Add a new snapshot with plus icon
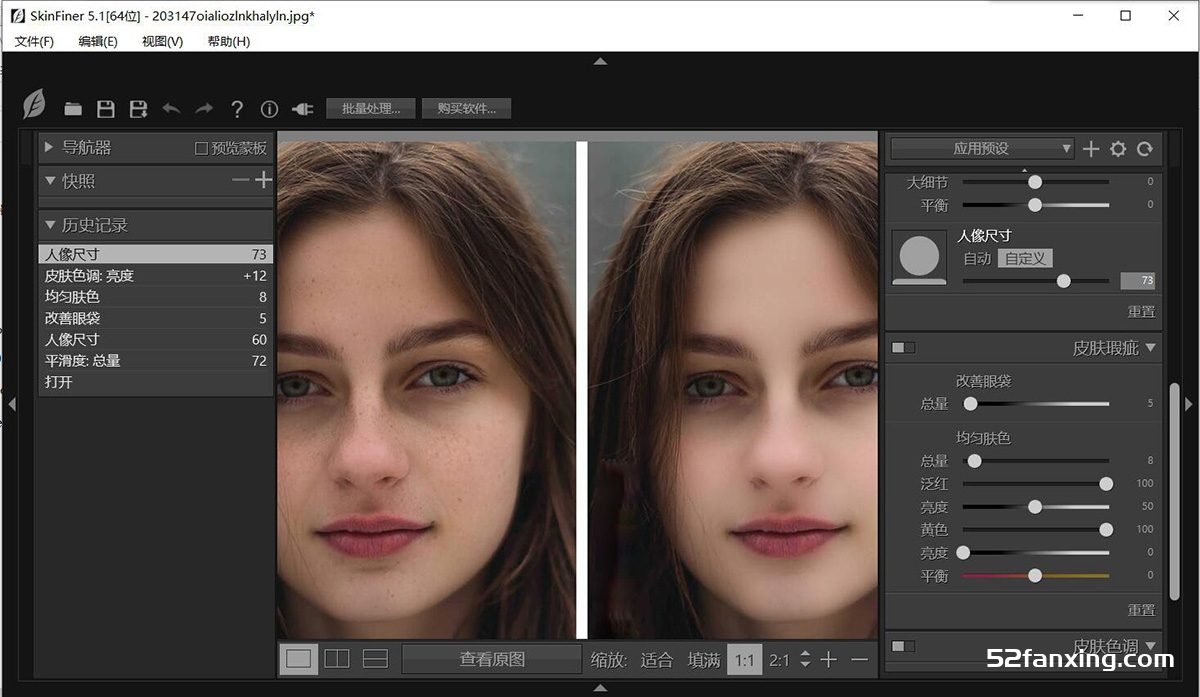1200x697 pixels. coord(263,180)
